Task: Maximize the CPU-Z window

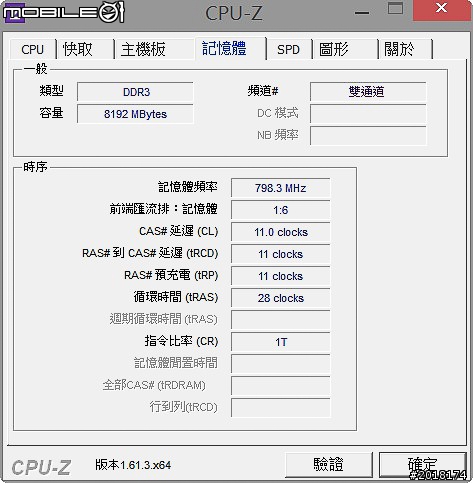Action: (x=395, y=9)
